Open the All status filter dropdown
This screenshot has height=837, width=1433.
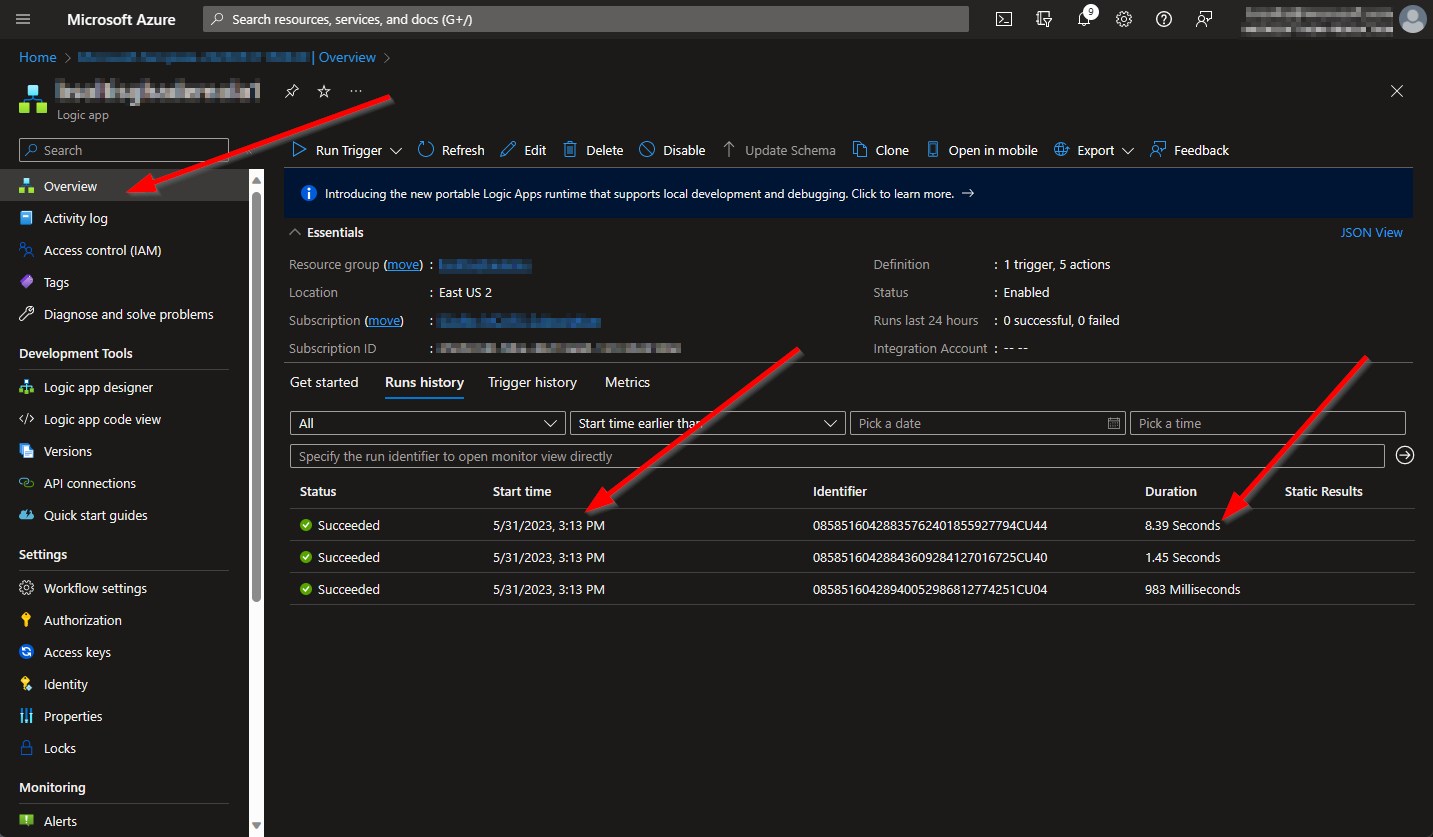coord(427,423)
